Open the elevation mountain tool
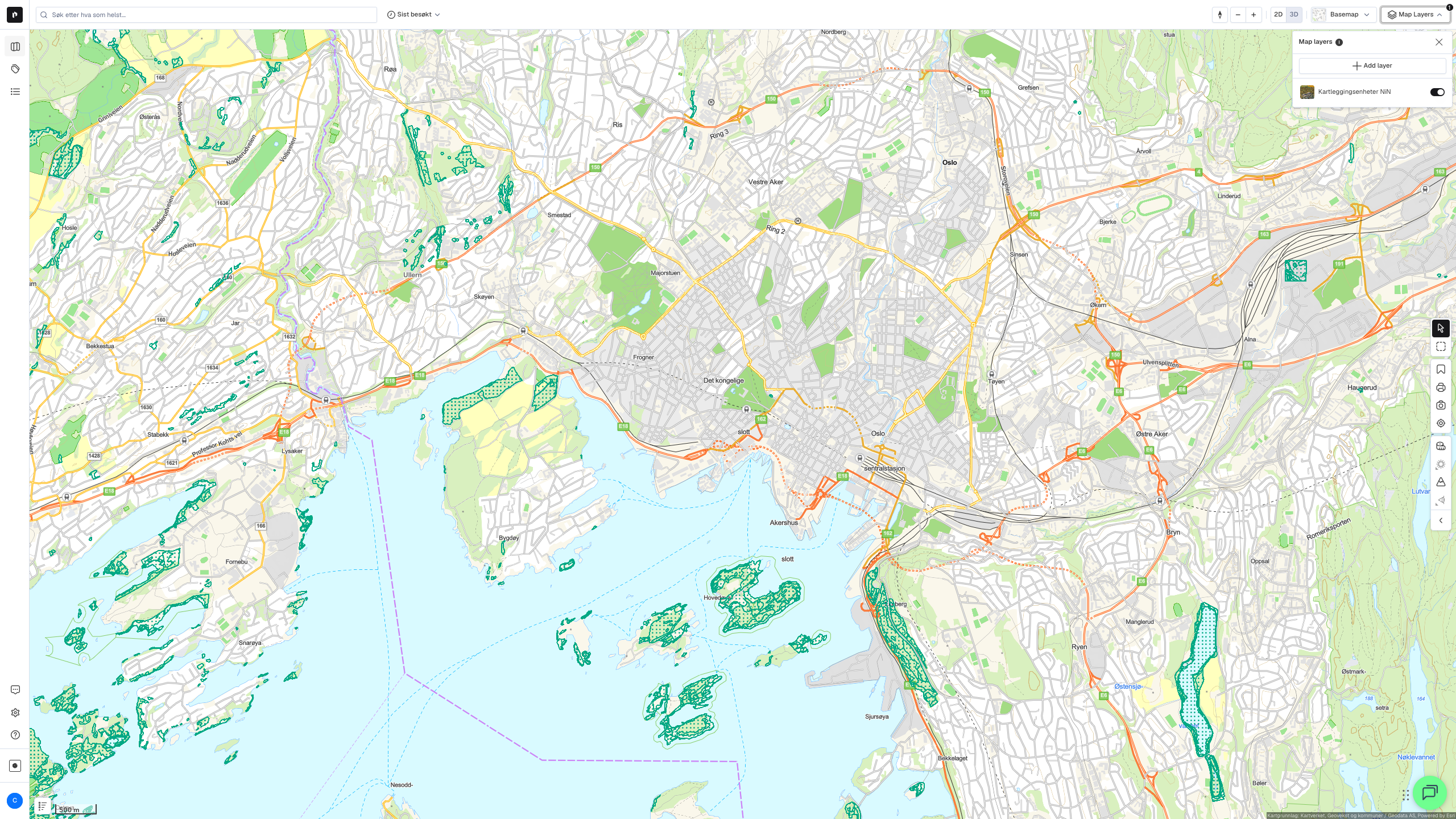The image size is (1456, 819). point(1441,482)
